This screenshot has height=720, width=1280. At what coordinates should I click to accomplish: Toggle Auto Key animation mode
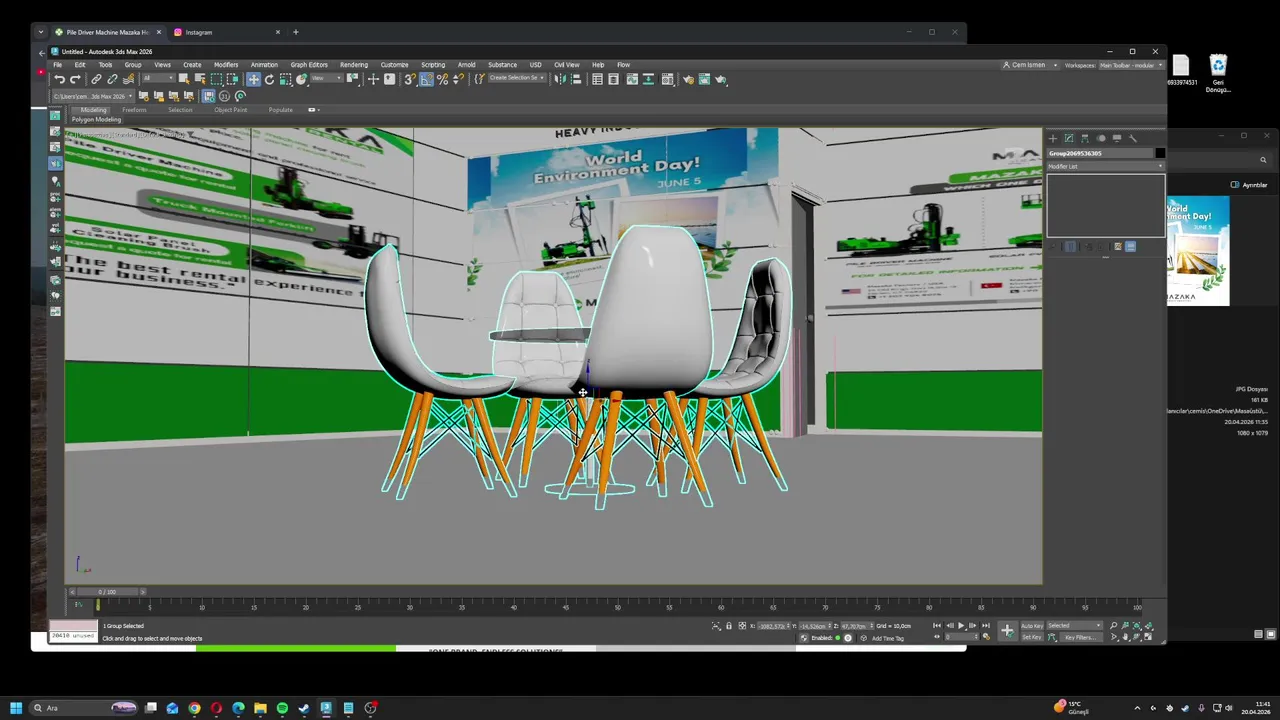pos(1031,626)
